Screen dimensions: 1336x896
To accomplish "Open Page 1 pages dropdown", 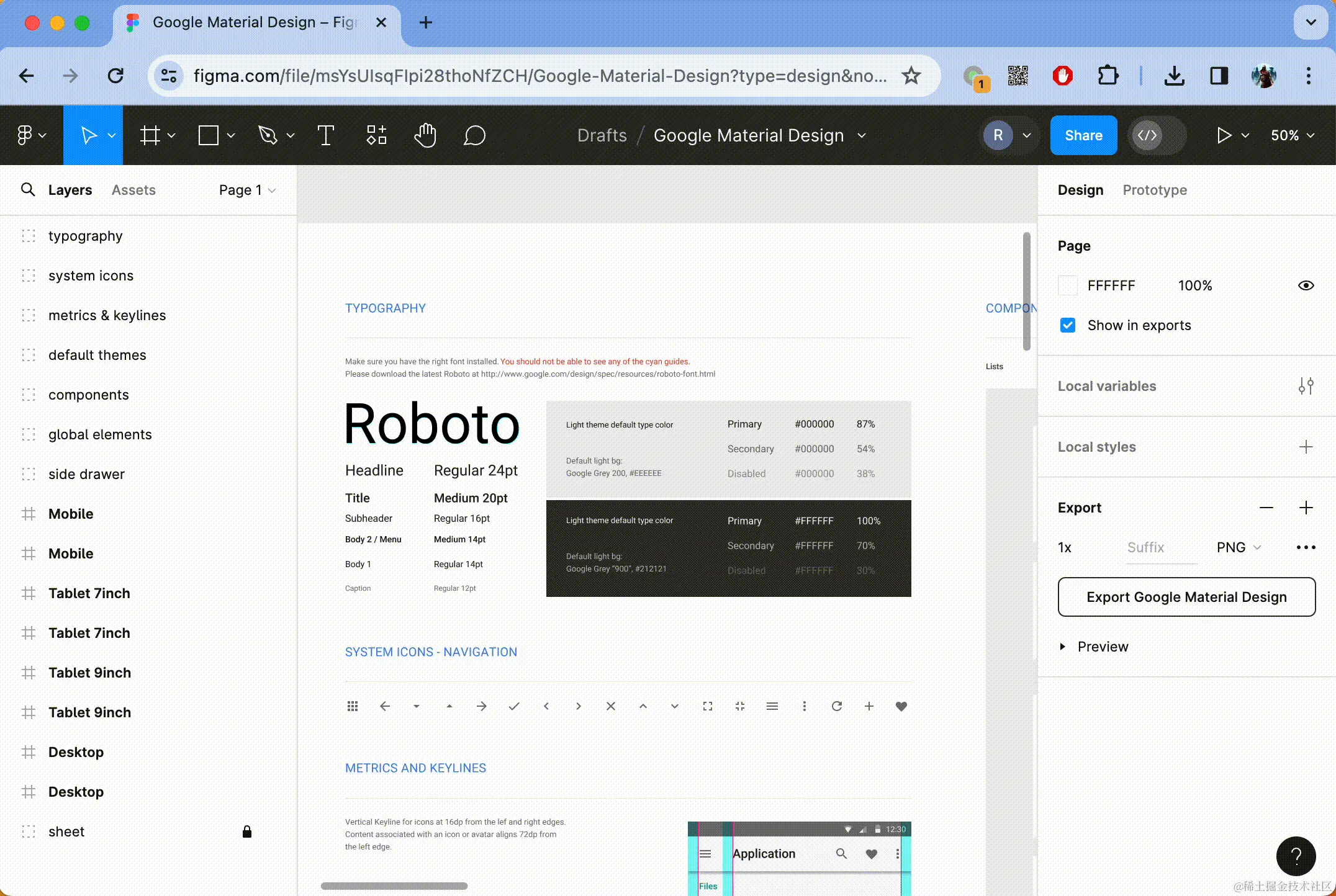I will click(247, 190).
